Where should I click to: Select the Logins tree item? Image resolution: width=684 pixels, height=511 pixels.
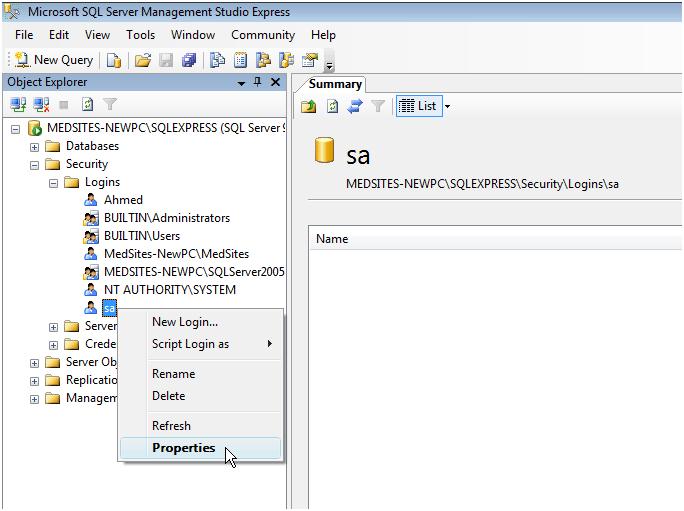point(102,182)
